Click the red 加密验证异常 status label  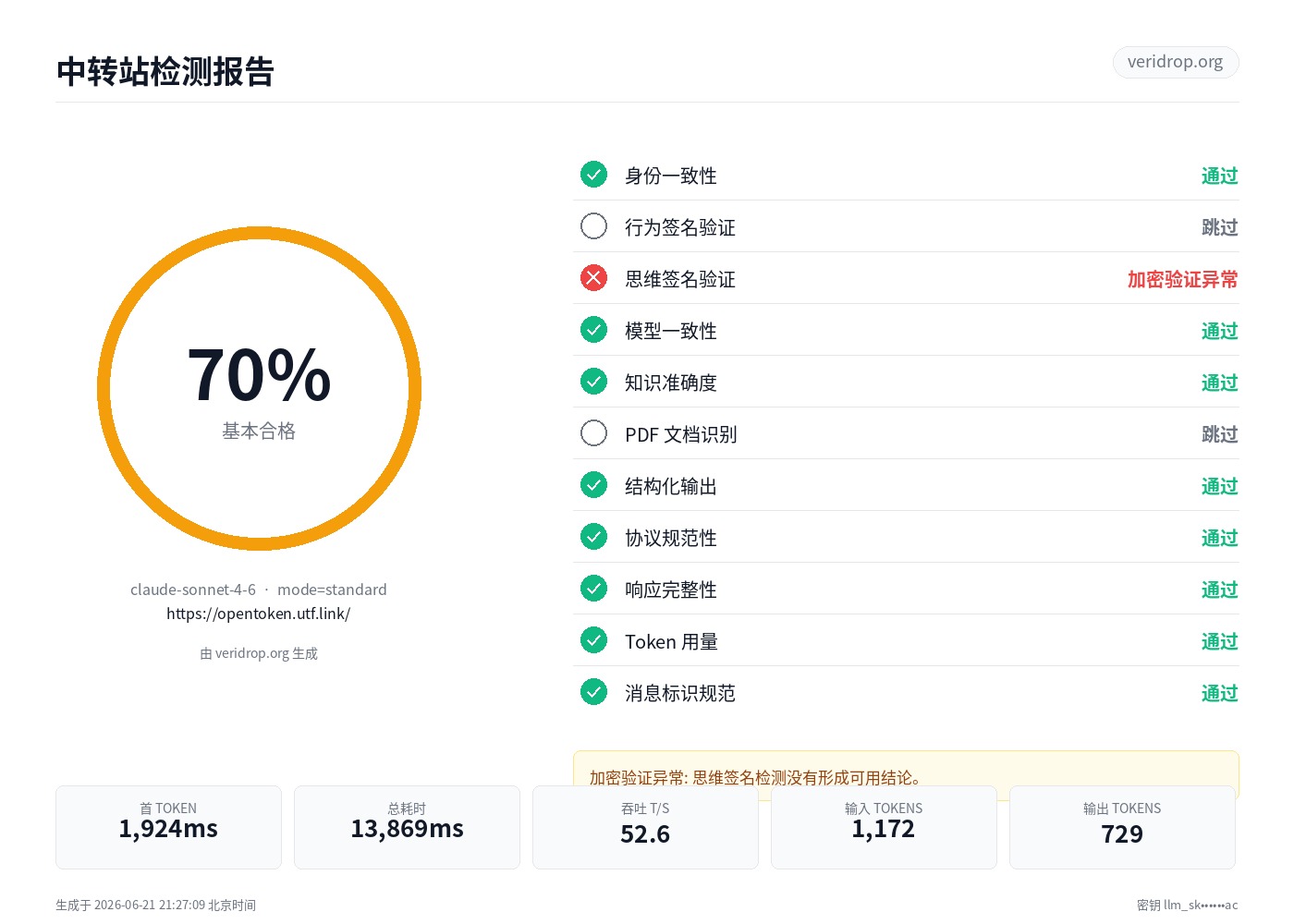point(1182,279)
